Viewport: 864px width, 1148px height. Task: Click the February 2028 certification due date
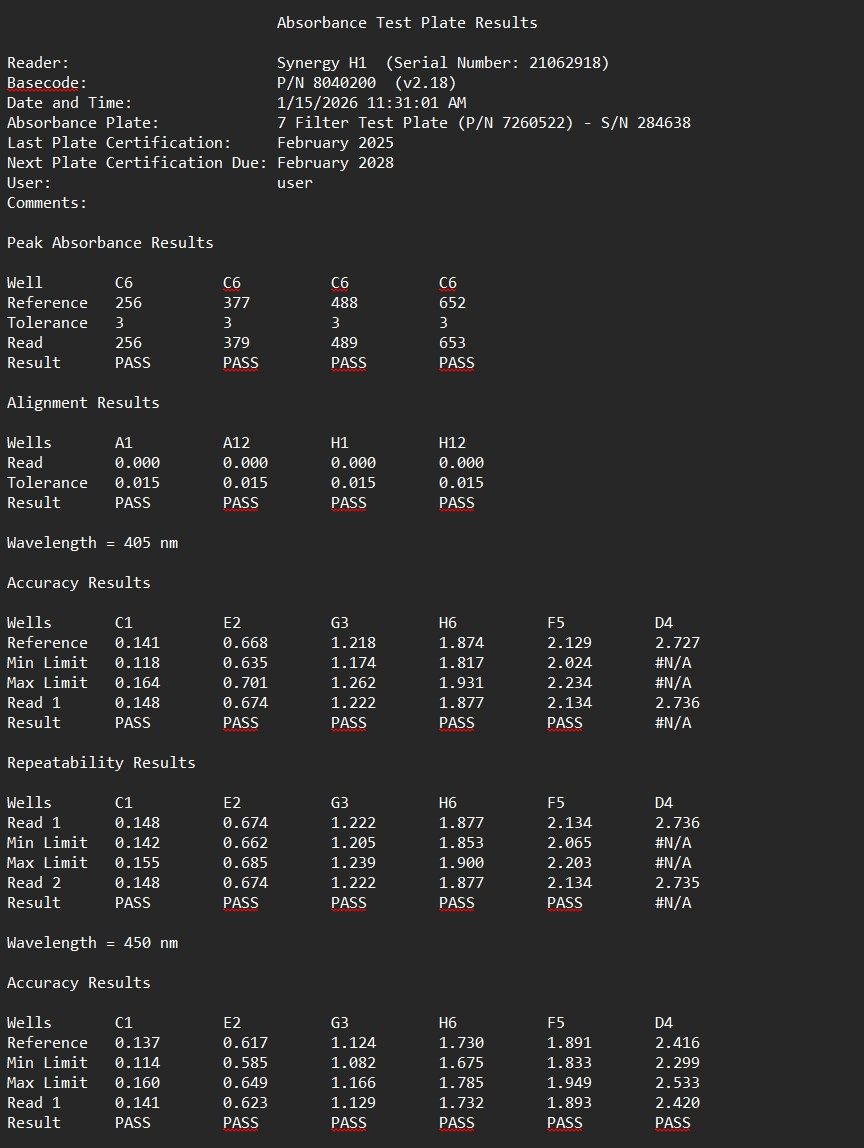(x=335, y=163)
